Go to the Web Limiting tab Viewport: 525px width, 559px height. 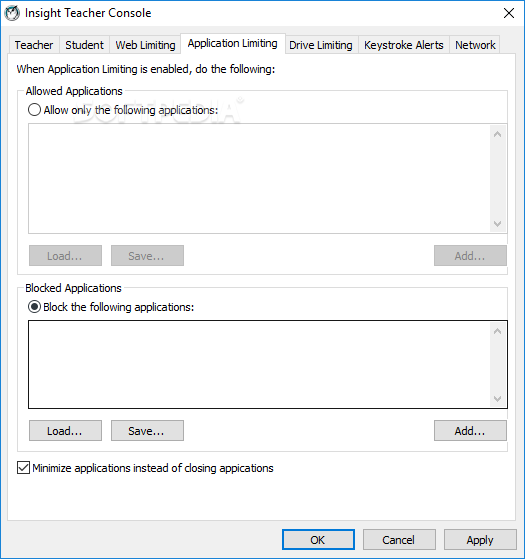pos(145,45)
